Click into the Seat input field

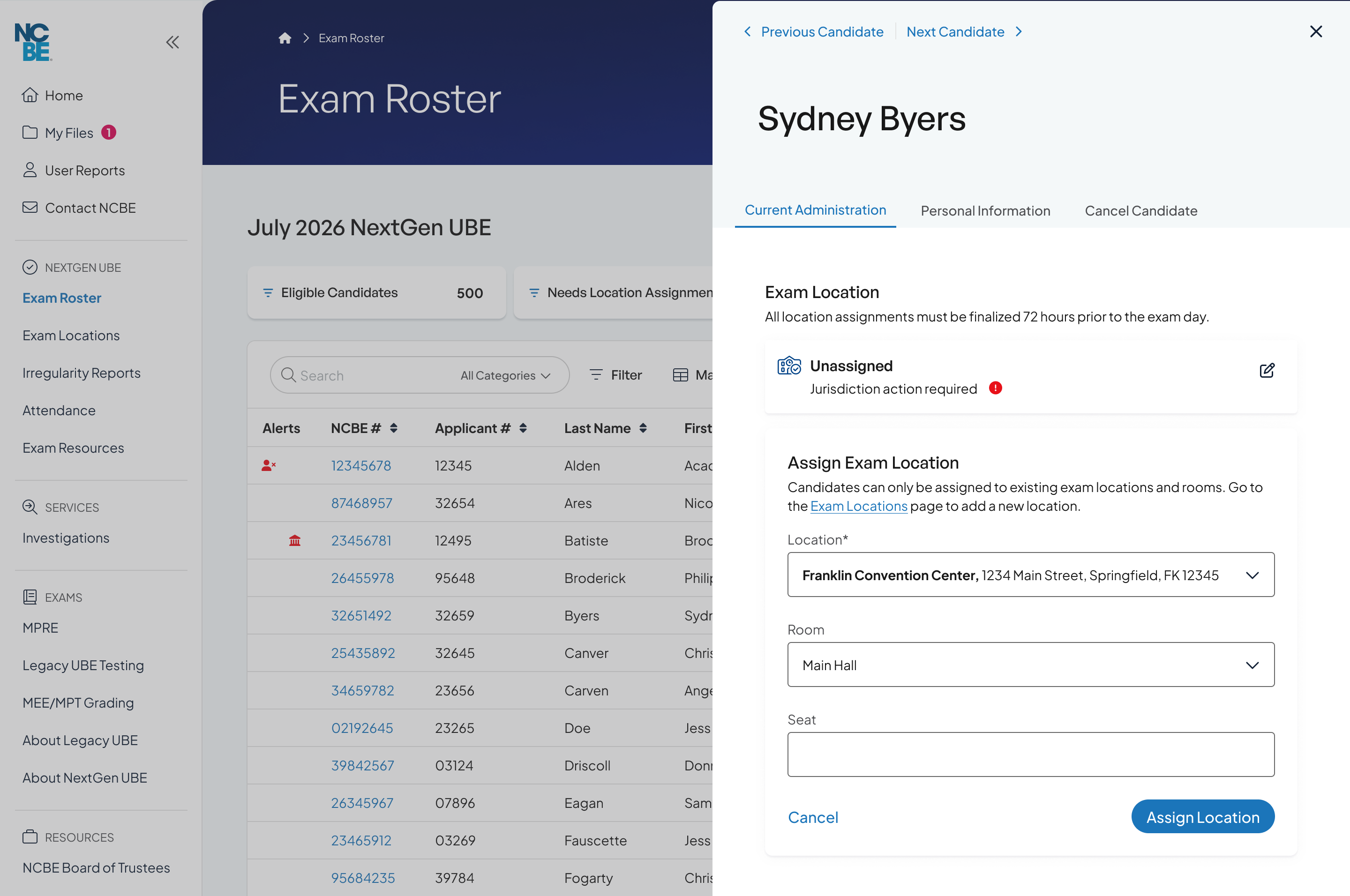pos(1030,754)
